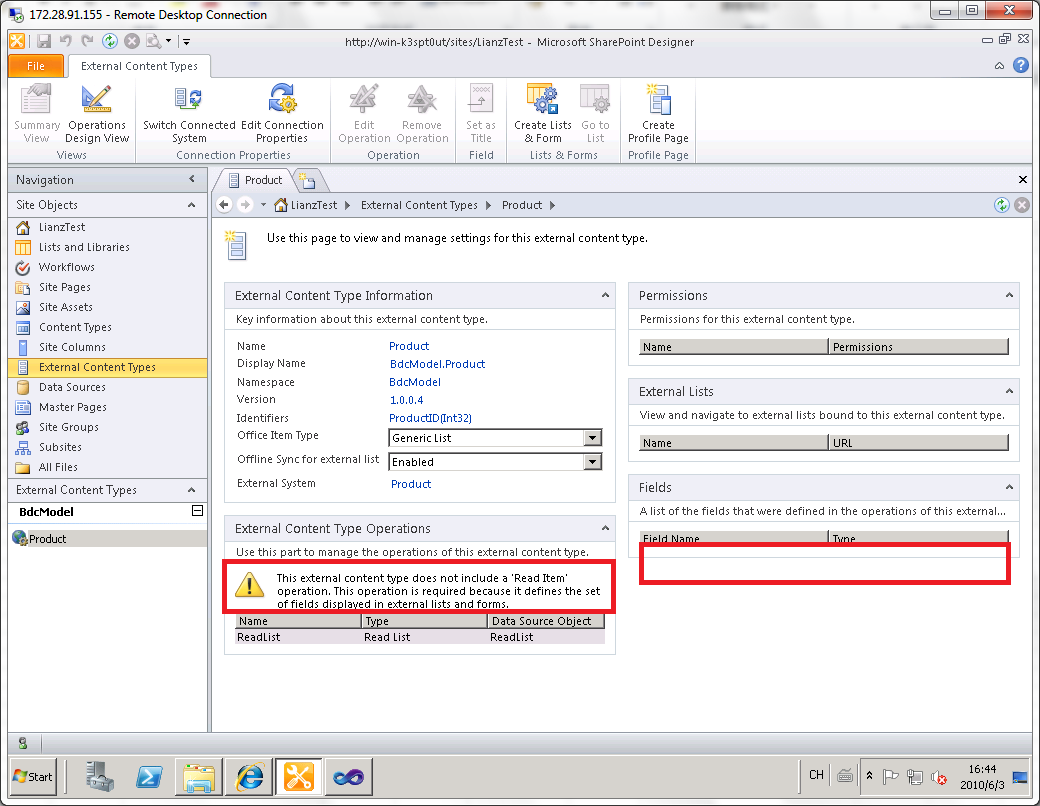This screenshot has width=1040, height=806.
Task: Open File tab
Action: [36, 66]
